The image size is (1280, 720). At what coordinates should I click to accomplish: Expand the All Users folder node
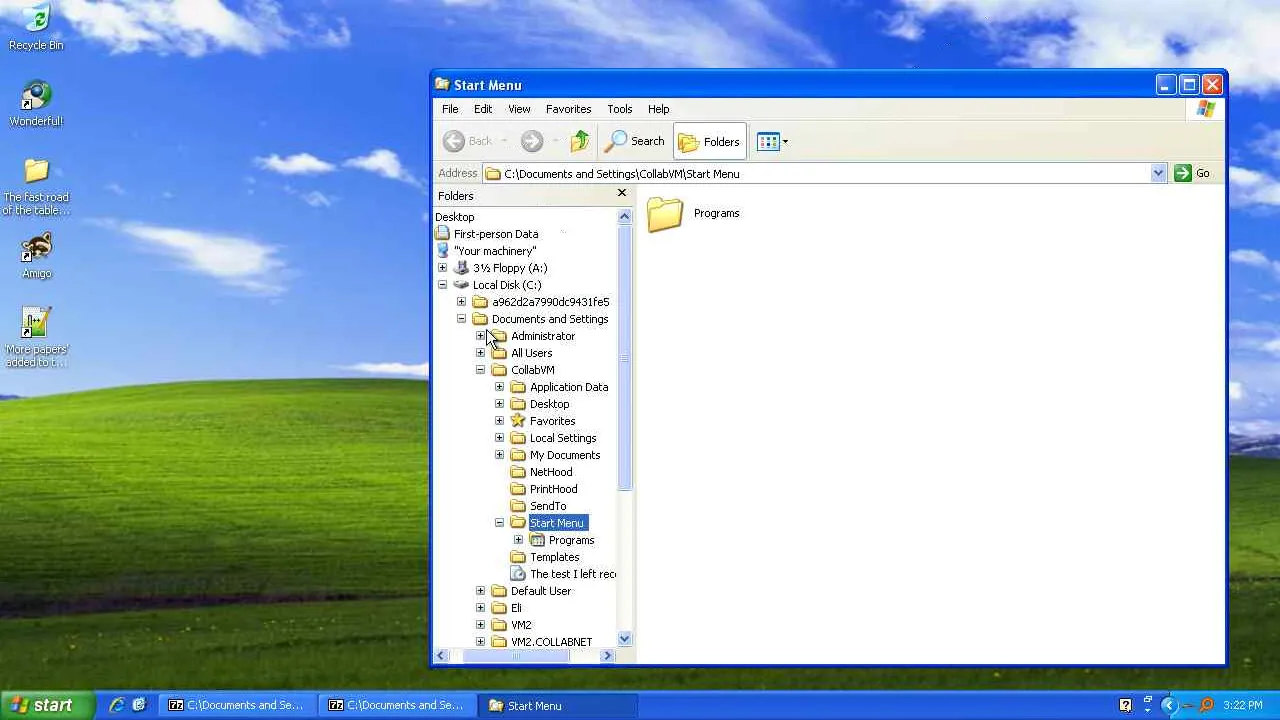[480, 353]
